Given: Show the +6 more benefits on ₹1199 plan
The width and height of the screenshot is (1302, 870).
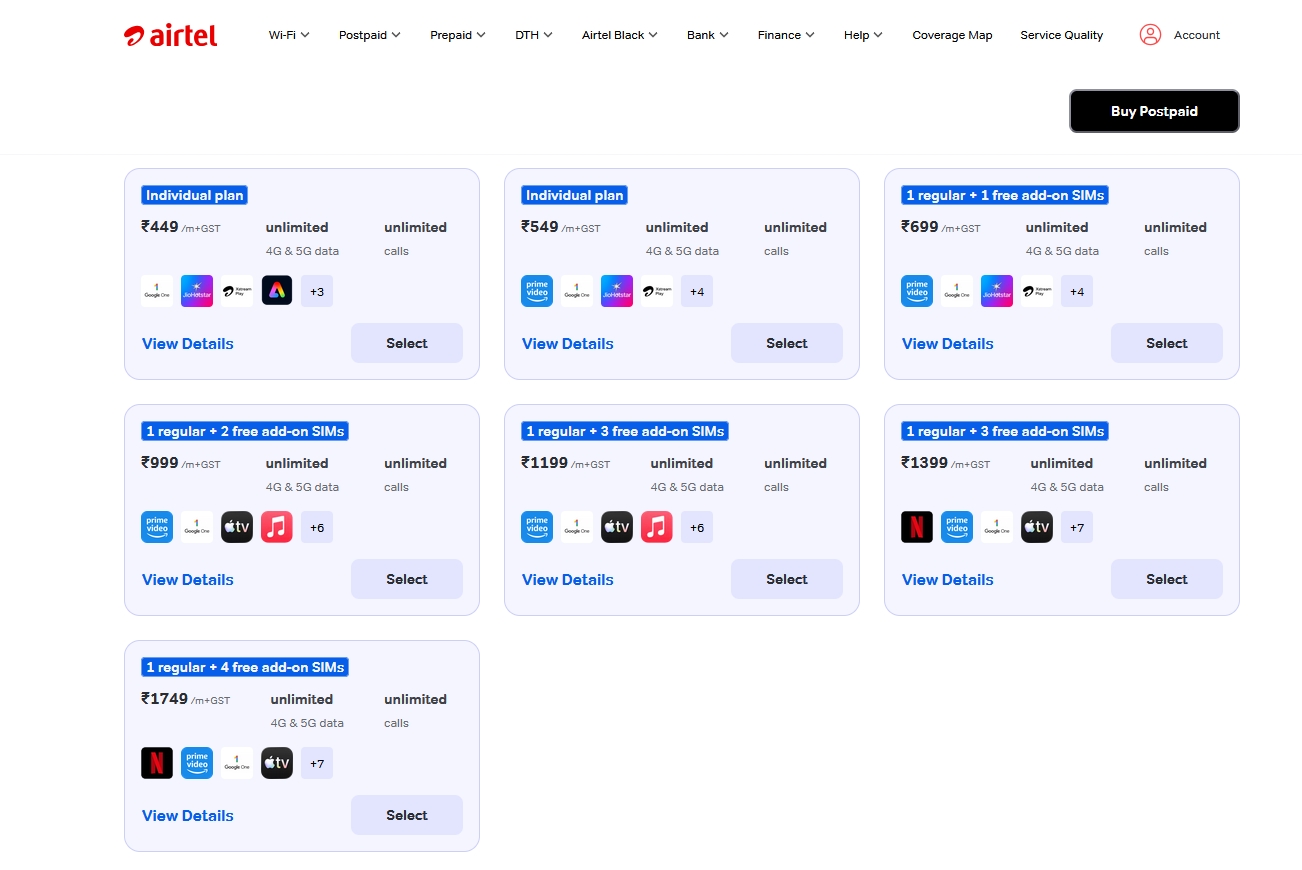Looking at the screenshot, I should click(697, 527).
